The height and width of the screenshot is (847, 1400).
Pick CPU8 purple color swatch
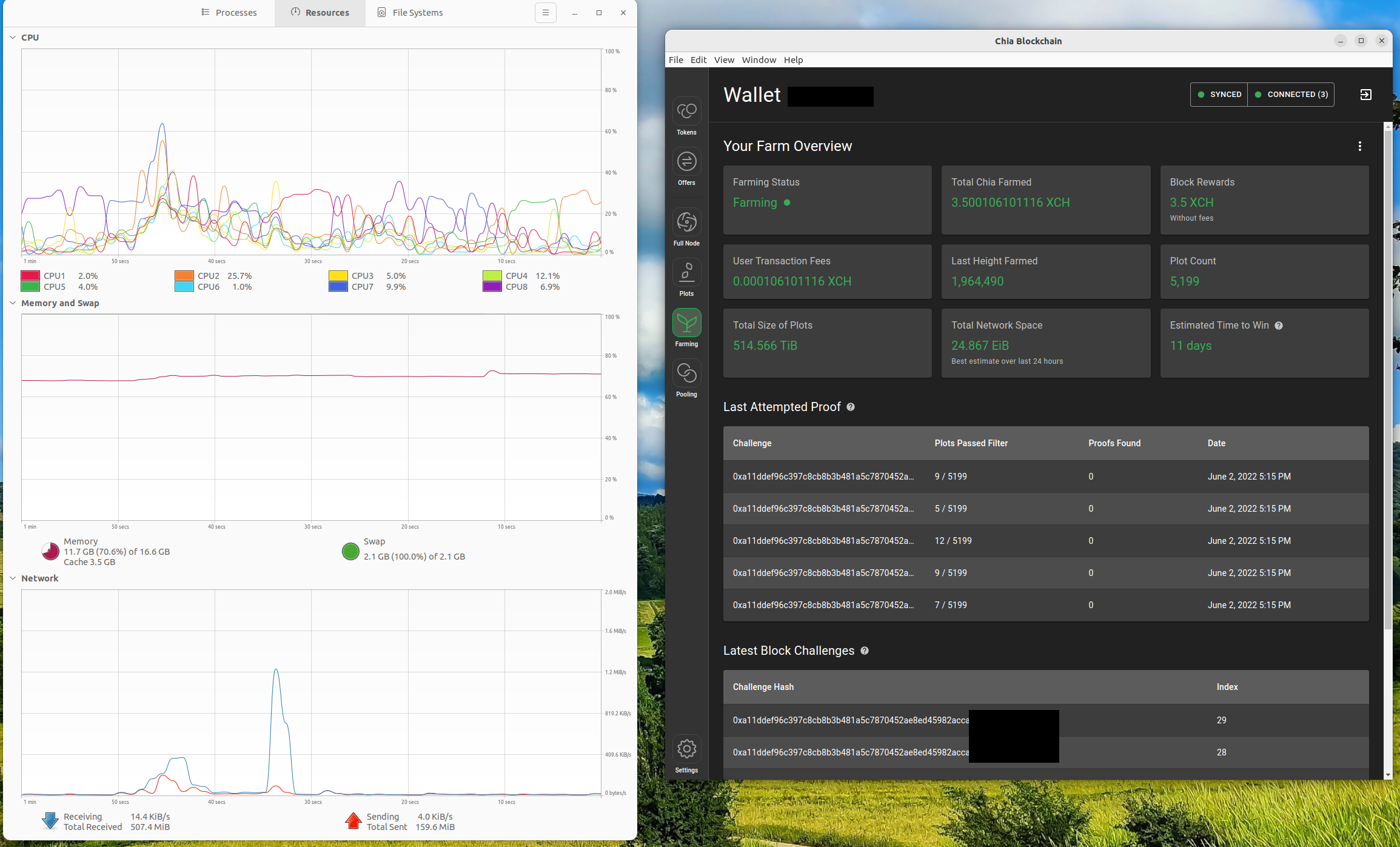492,287
